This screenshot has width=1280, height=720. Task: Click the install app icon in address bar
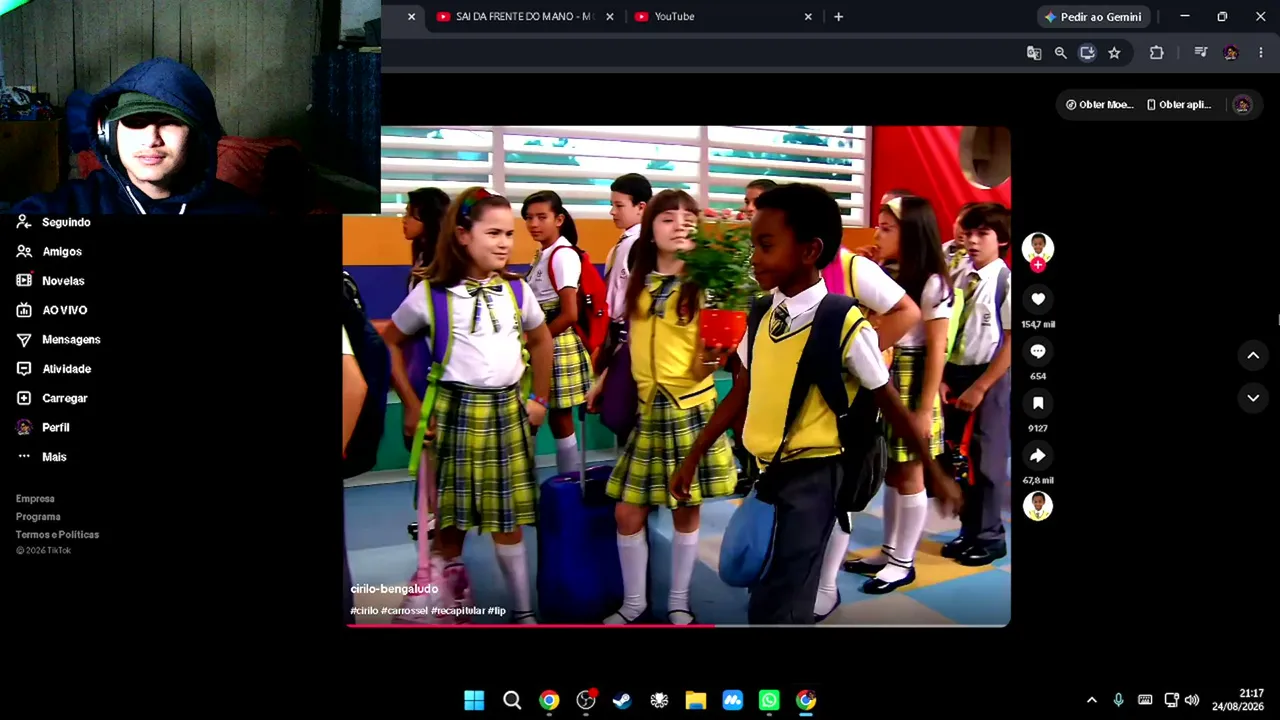pyautogui.click(x=1087, y=53)
